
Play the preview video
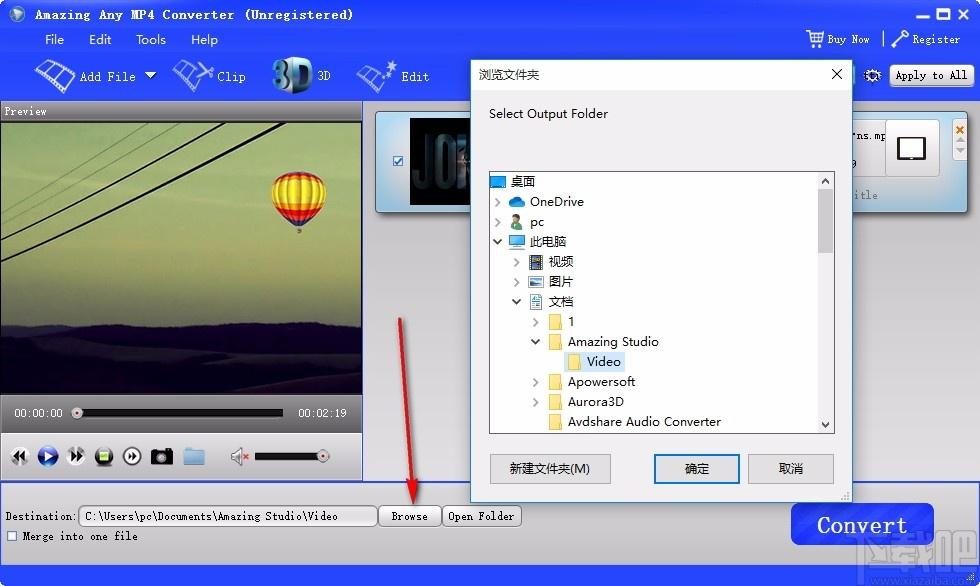48,457
